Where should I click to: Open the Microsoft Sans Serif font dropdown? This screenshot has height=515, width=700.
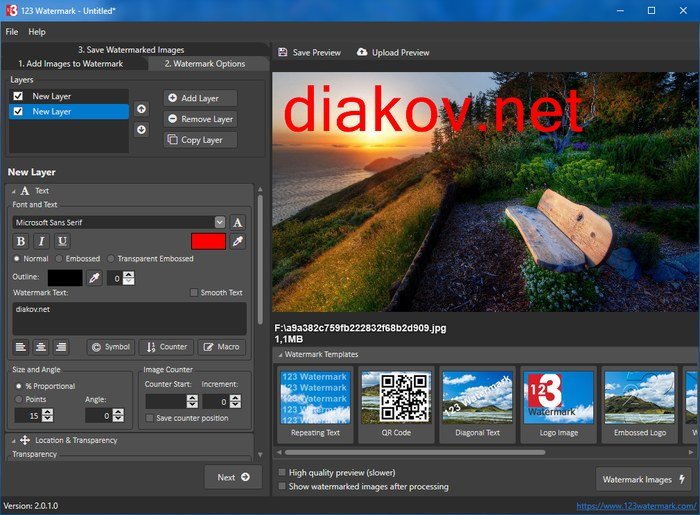[x=219, y=222]
